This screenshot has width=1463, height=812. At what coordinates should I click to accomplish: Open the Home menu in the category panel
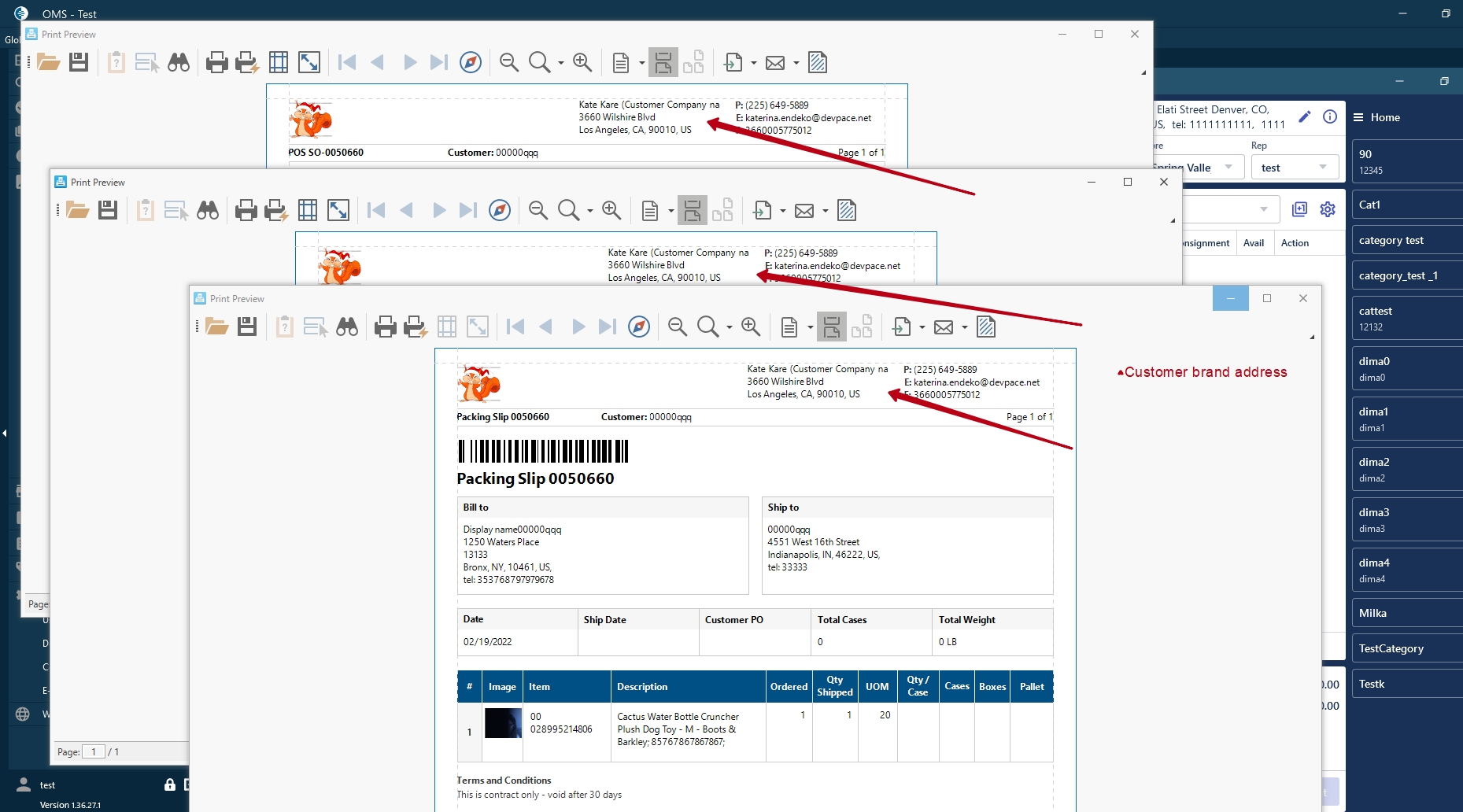1376,117
